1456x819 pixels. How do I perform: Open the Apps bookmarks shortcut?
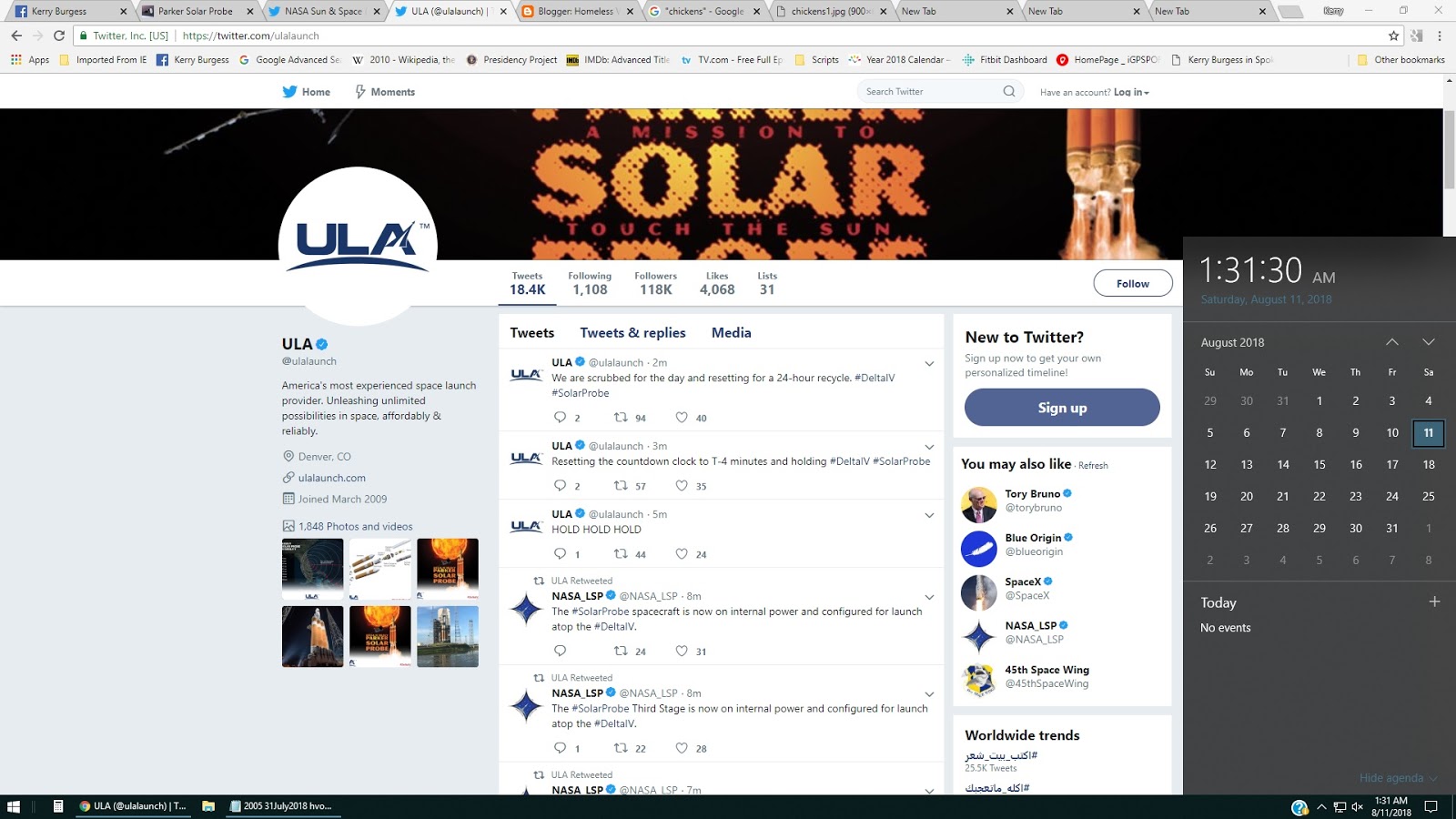click(30, 60)
